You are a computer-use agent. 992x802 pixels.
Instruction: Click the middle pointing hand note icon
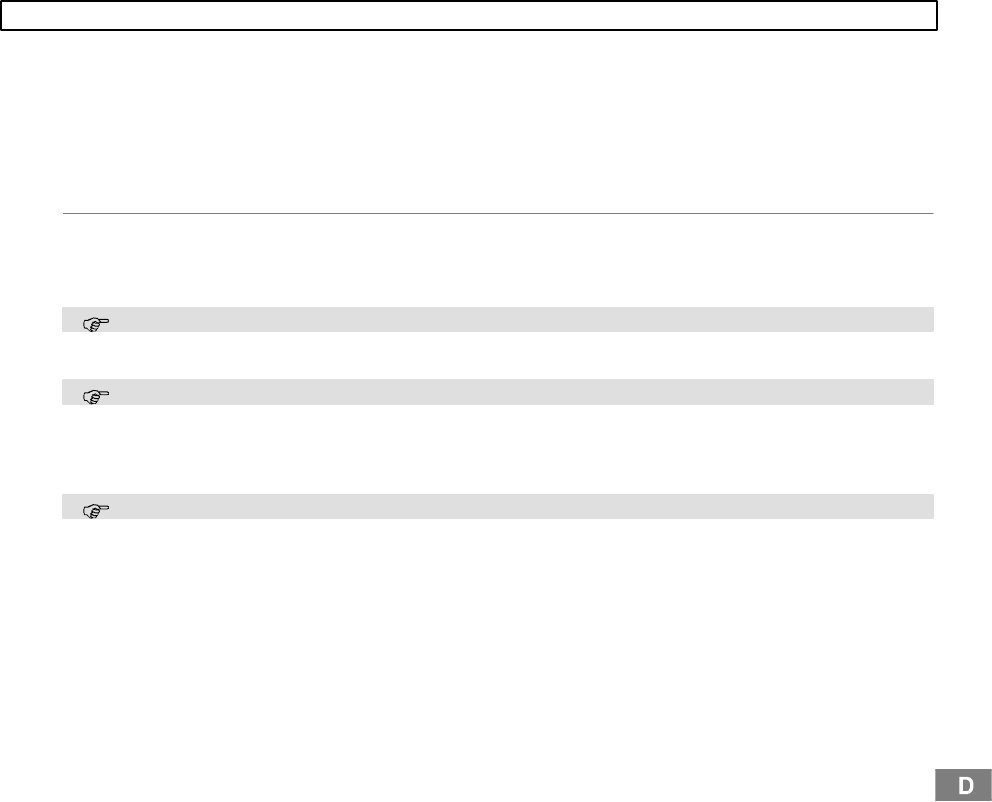(x=96, y=397)
